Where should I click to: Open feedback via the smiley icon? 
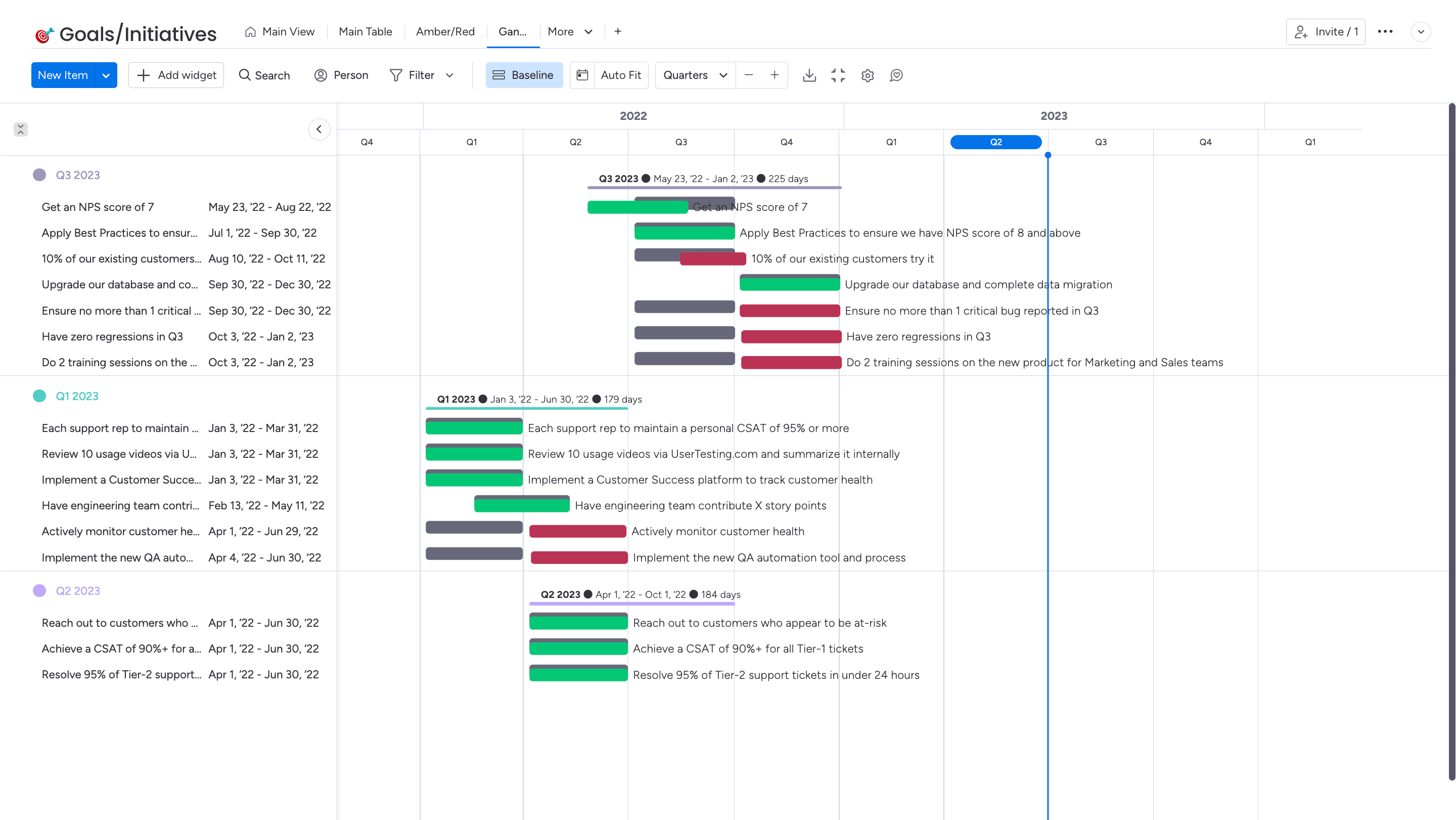[896, 75]
